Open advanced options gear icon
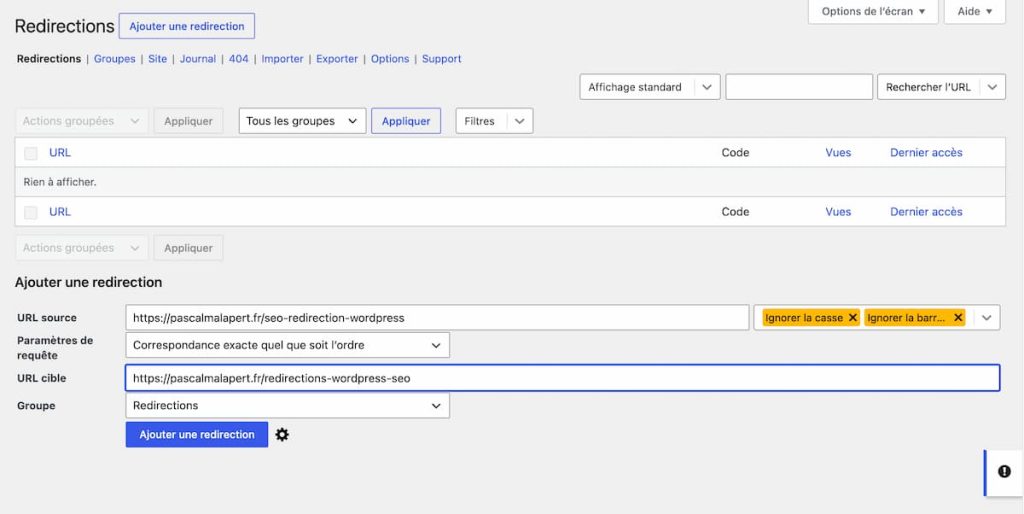 coord(281,434)
